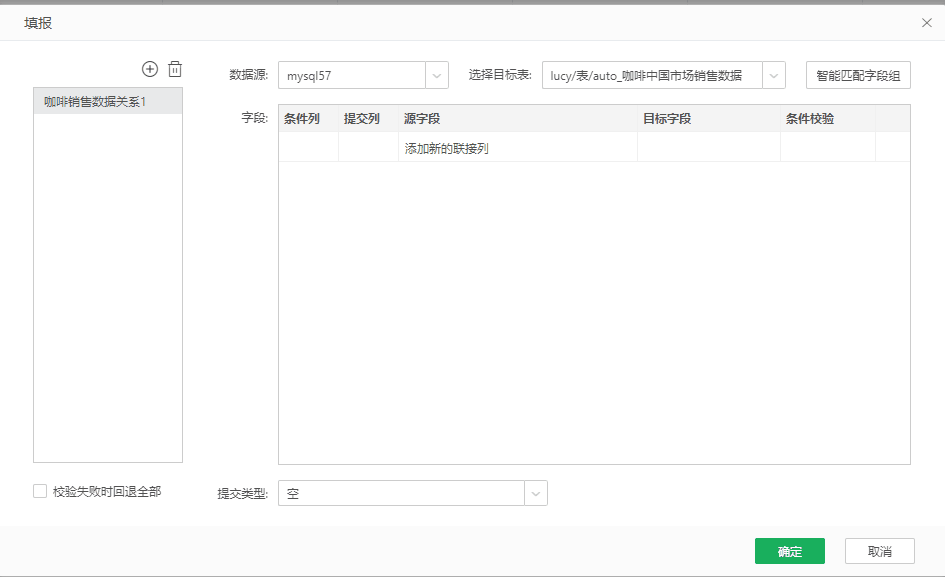Click the 条件校验 column header
This screenshot has height=577, width=945.
click(810, 118)
